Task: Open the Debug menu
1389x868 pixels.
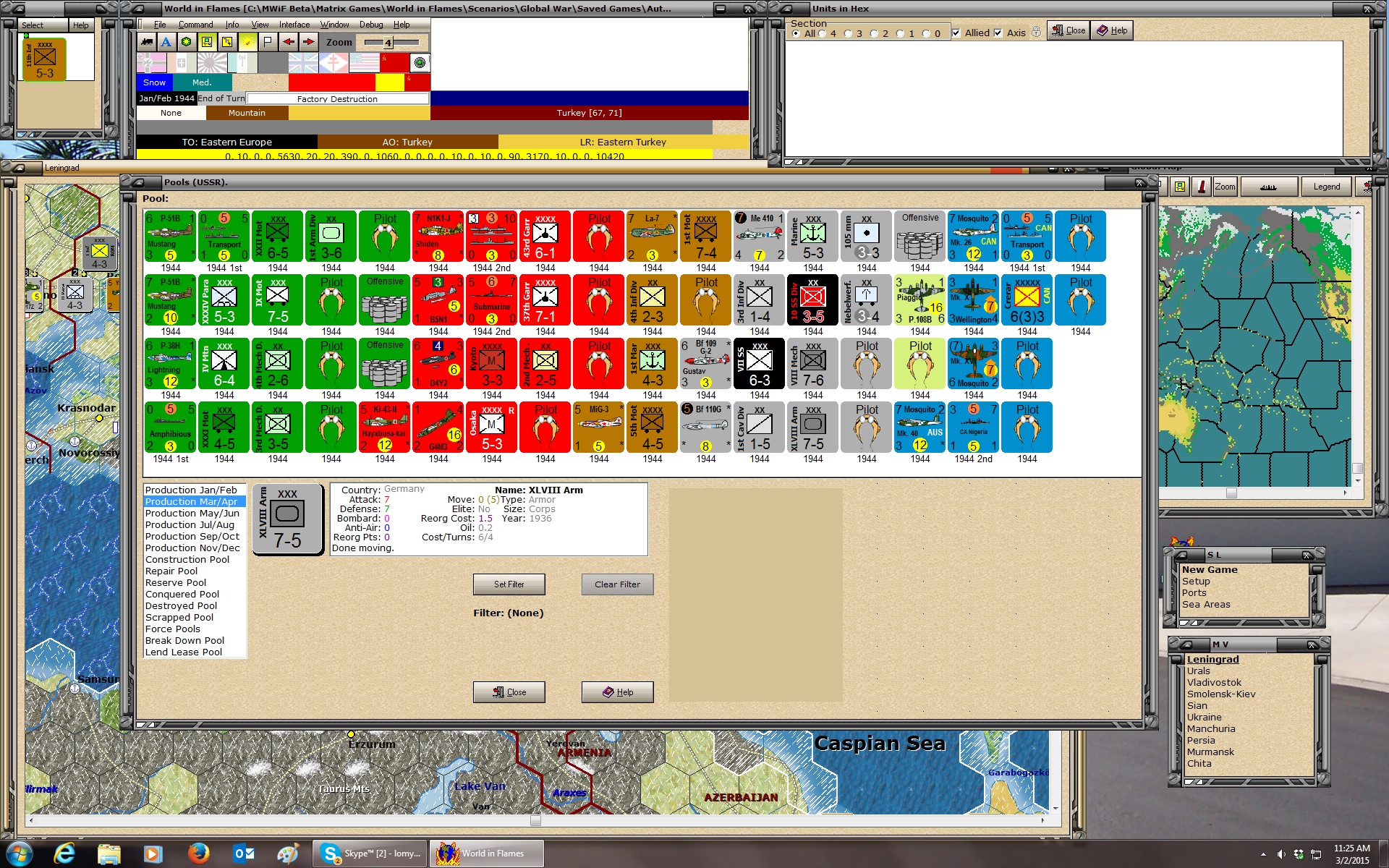Action: click(x=371, y=25)
